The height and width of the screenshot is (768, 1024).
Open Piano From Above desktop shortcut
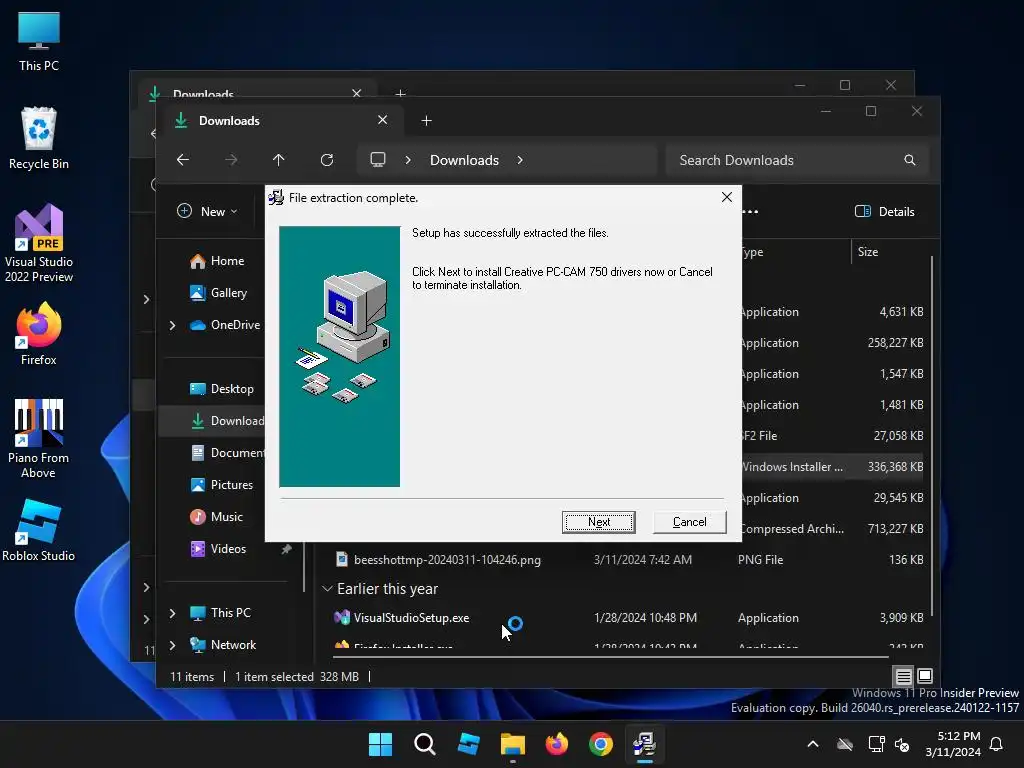coord(39,438)
